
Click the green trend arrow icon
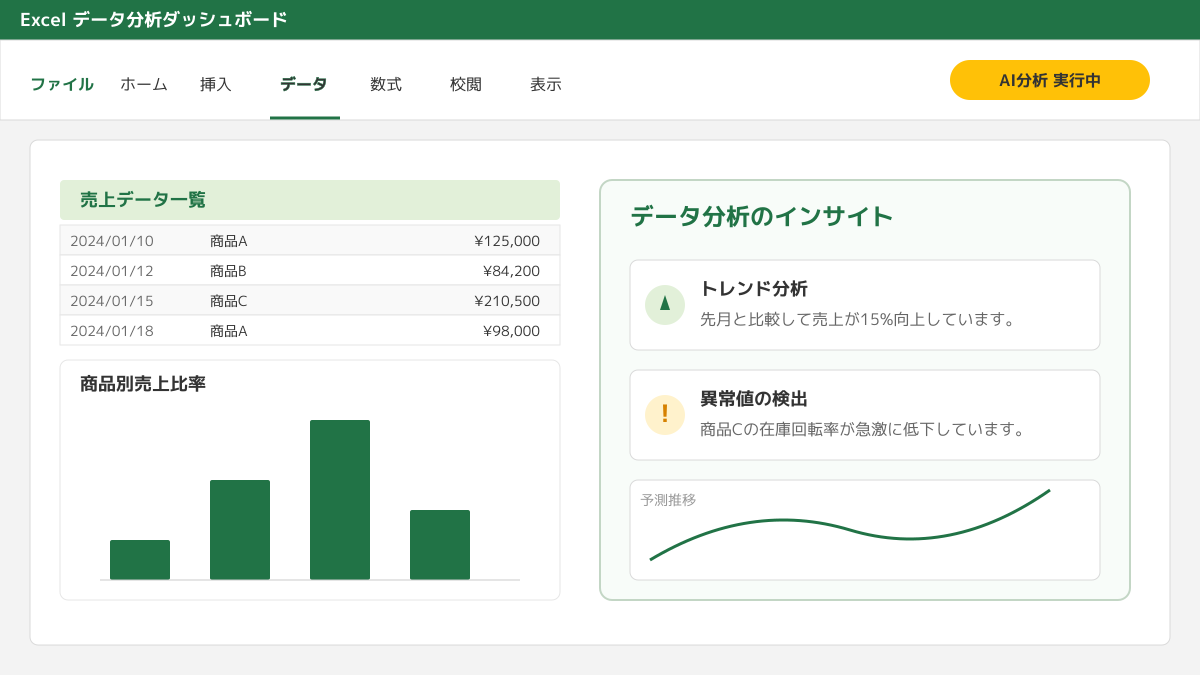coord(665,305)
